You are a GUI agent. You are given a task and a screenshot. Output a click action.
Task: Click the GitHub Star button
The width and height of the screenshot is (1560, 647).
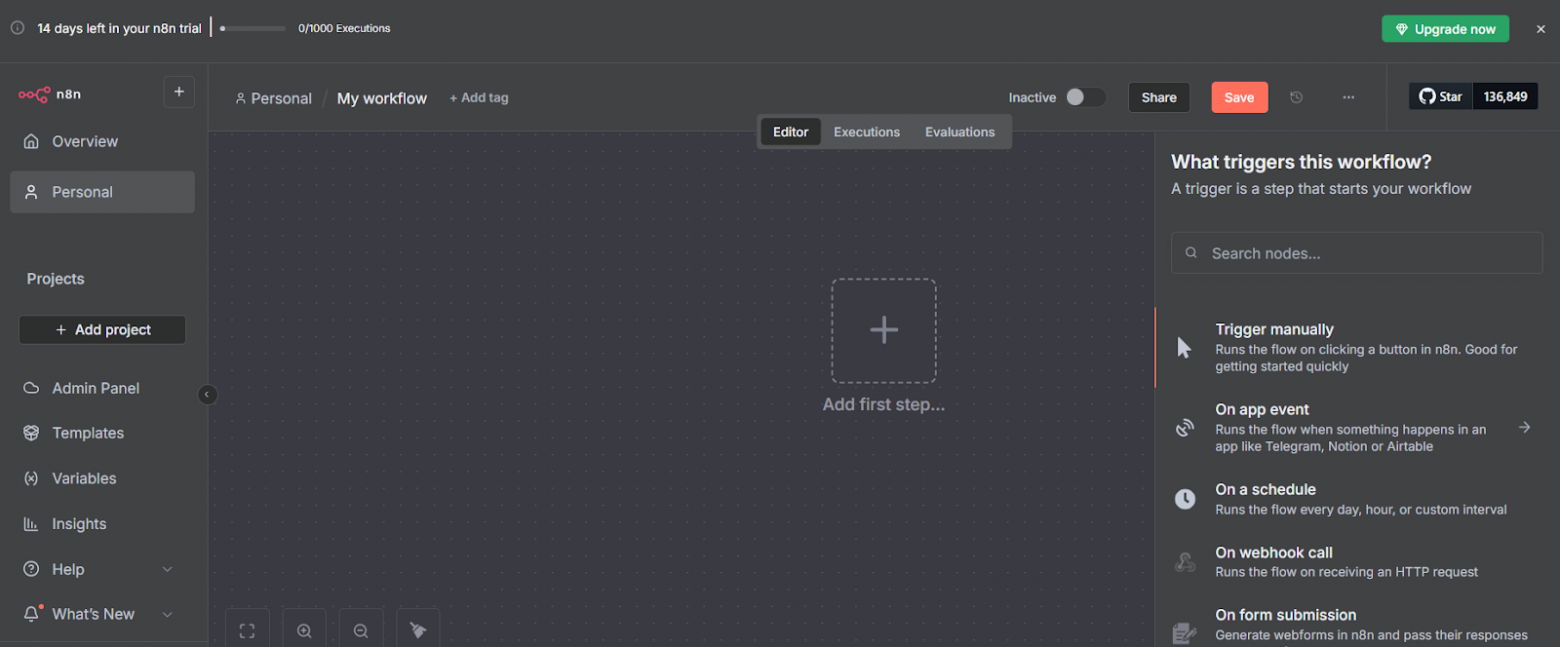tap(1441, 96)
